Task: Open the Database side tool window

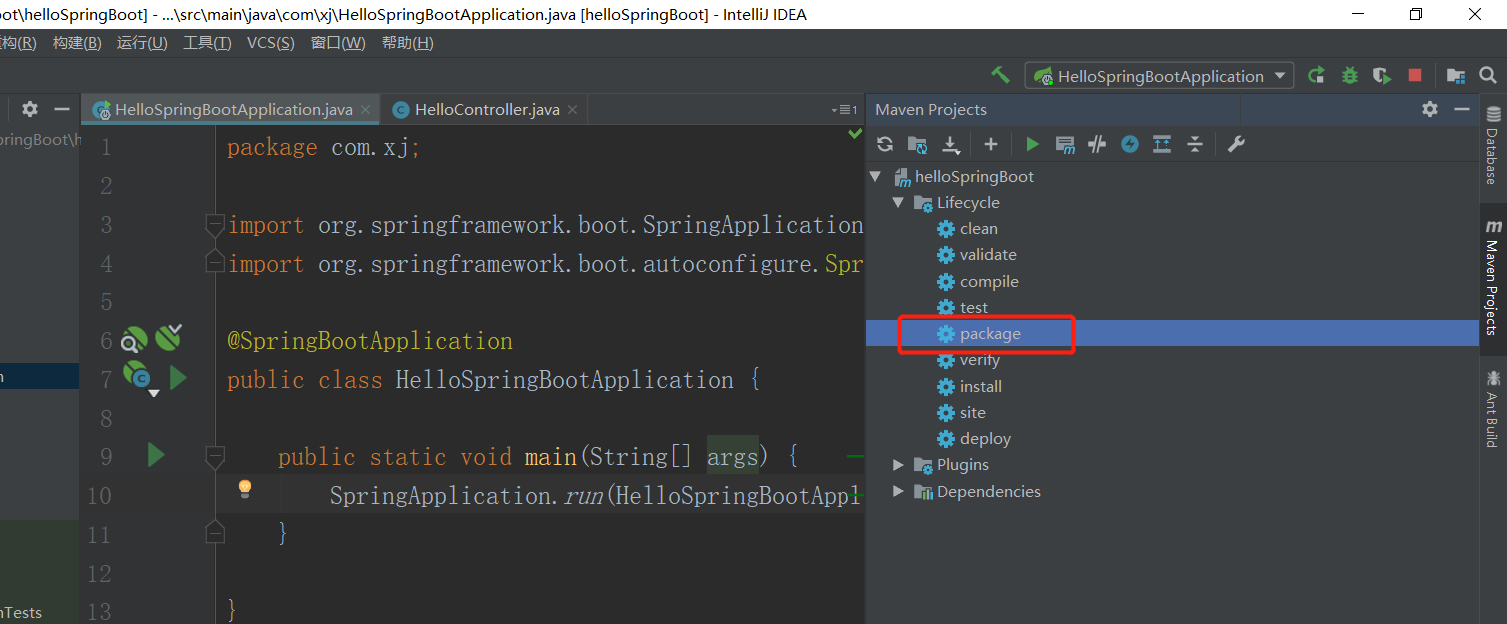Action: pos(1492,145)
